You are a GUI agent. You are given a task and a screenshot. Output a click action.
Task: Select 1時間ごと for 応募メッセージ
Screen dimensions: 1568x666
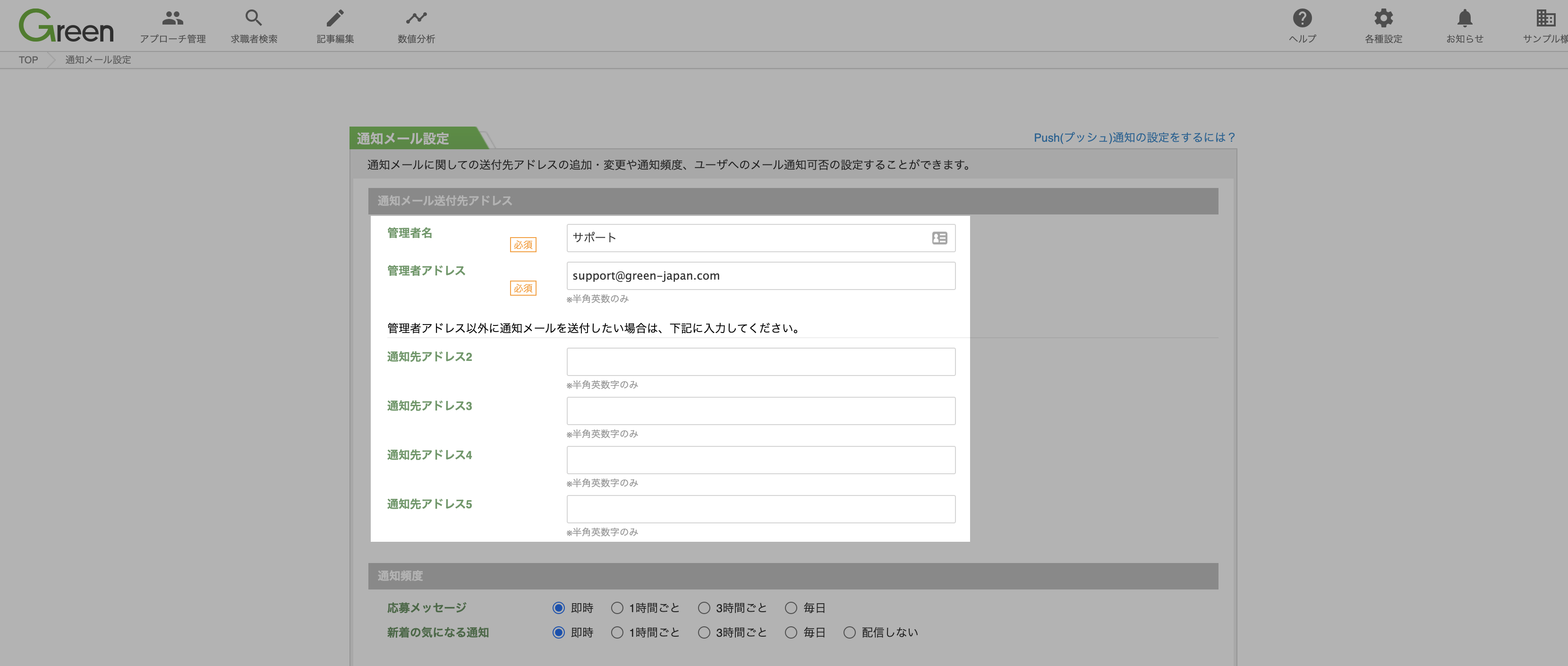pyautogui.click(x=617, y=607)
